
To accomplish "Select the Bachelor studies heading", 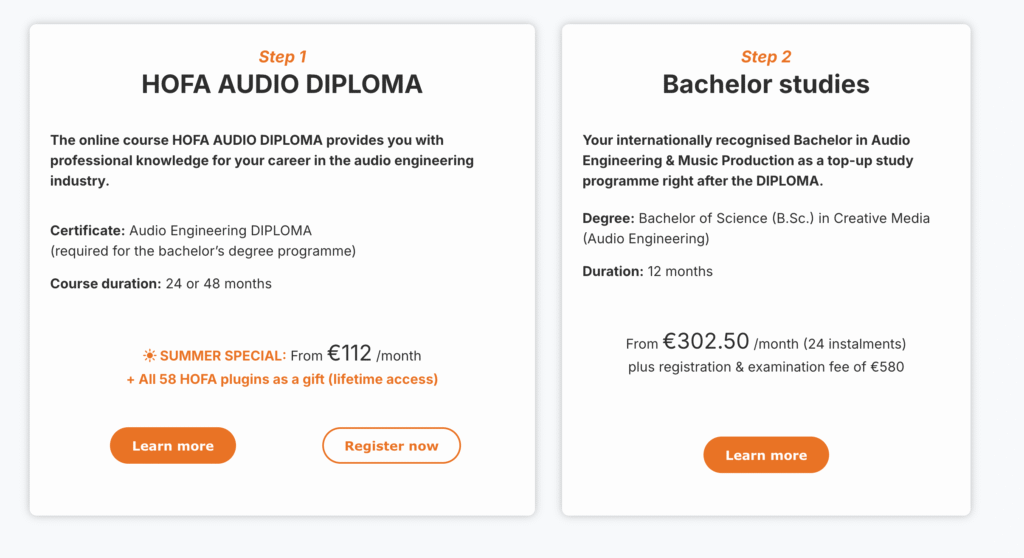I will coord(766,85).
